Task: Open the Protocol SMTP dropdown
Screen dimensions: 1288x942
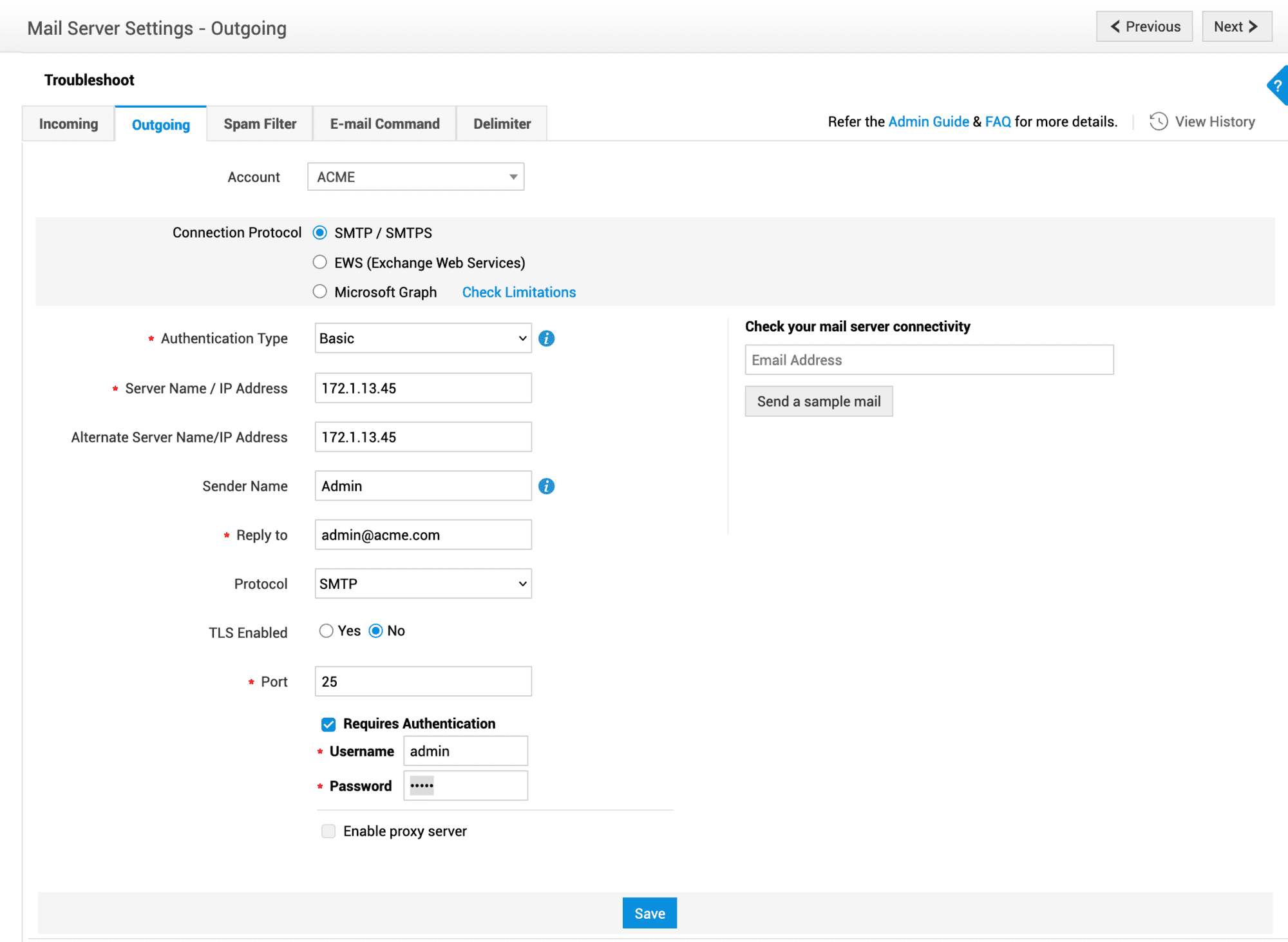Action: (422, 584)
